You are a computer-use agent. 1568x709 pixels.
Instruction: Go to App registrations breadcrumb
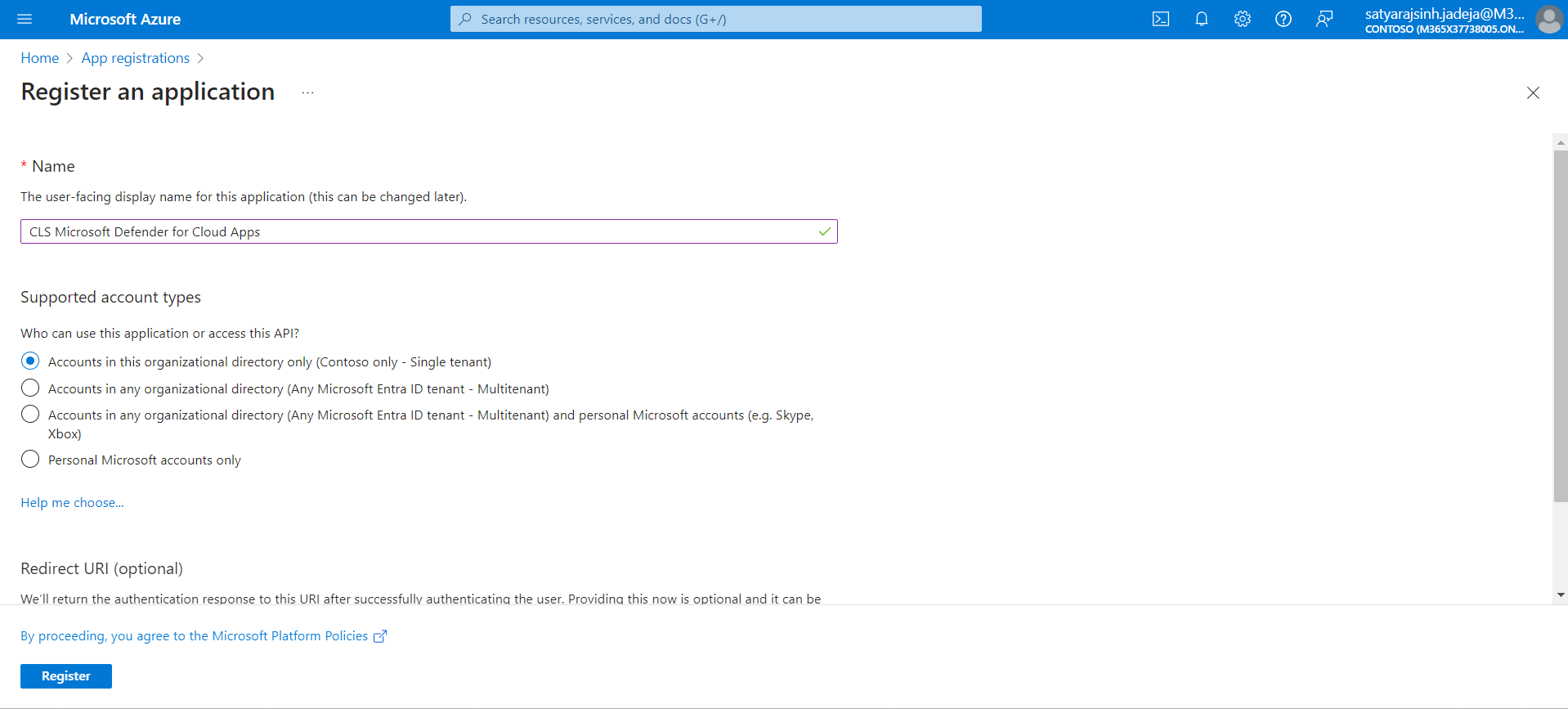coord(136,58)
